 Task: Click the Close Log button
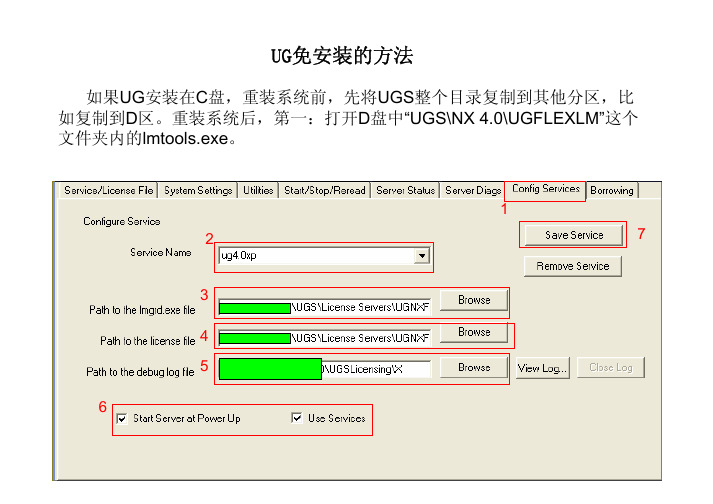[x=611, y=368]
